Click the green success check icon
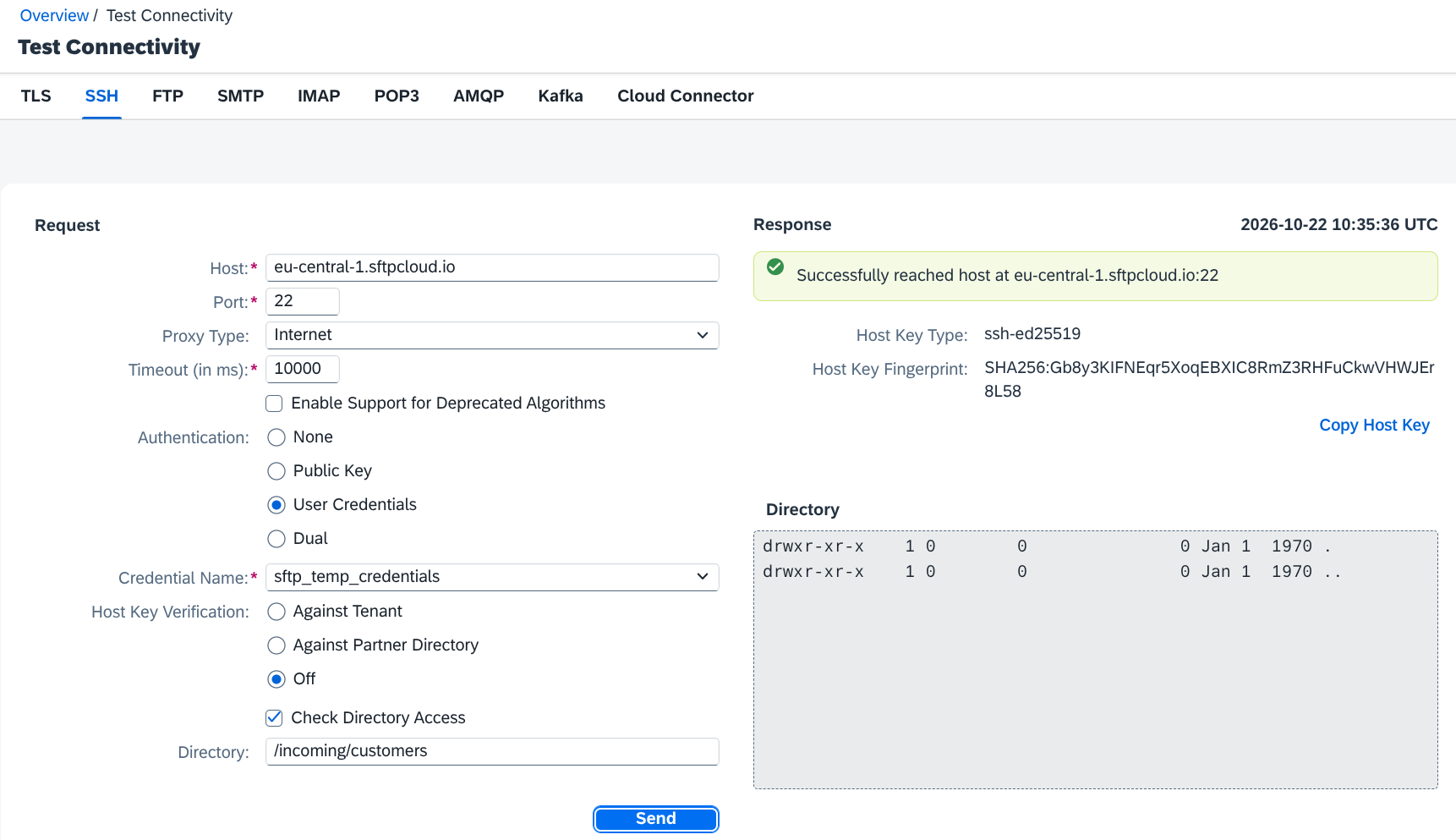 [x=775, y=267]
